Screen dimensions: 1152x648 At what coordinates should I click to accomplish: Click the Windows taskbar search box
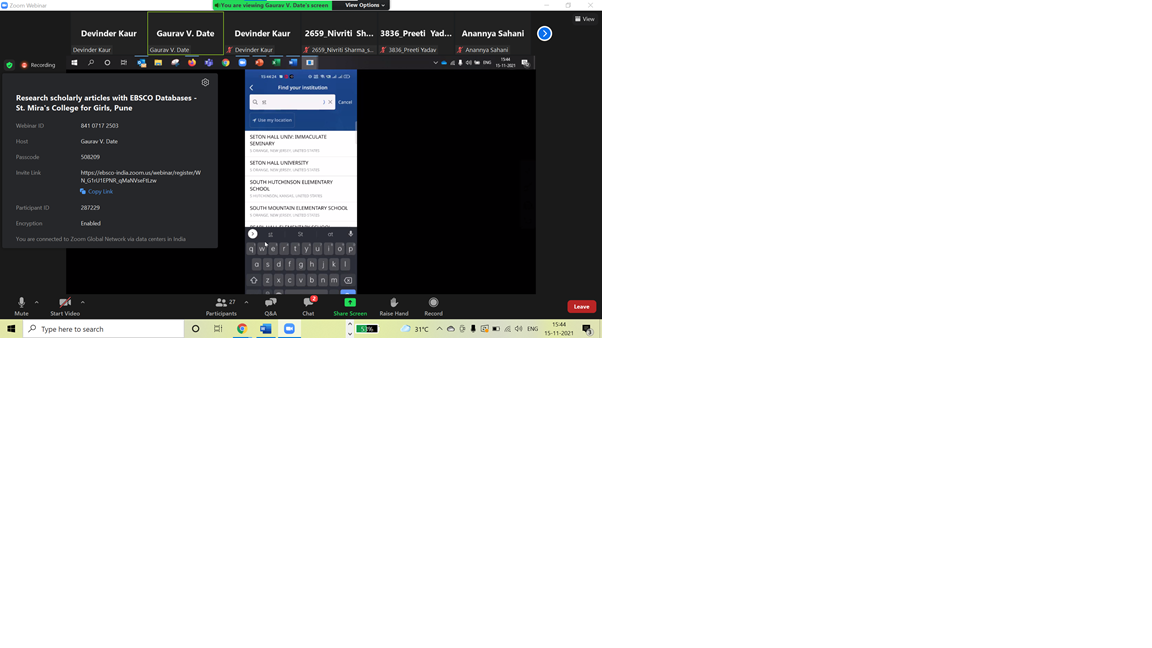pyautogui.click(x=103, y=329)
